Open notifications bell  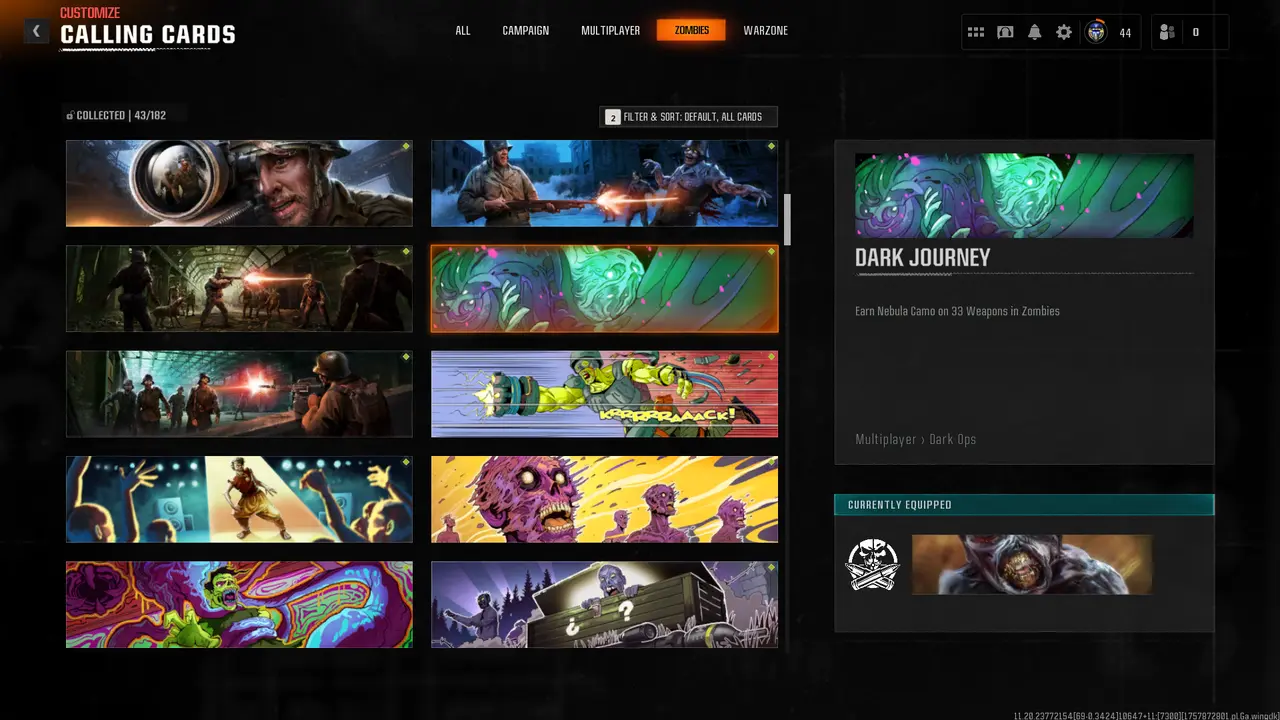(1034, 32)
